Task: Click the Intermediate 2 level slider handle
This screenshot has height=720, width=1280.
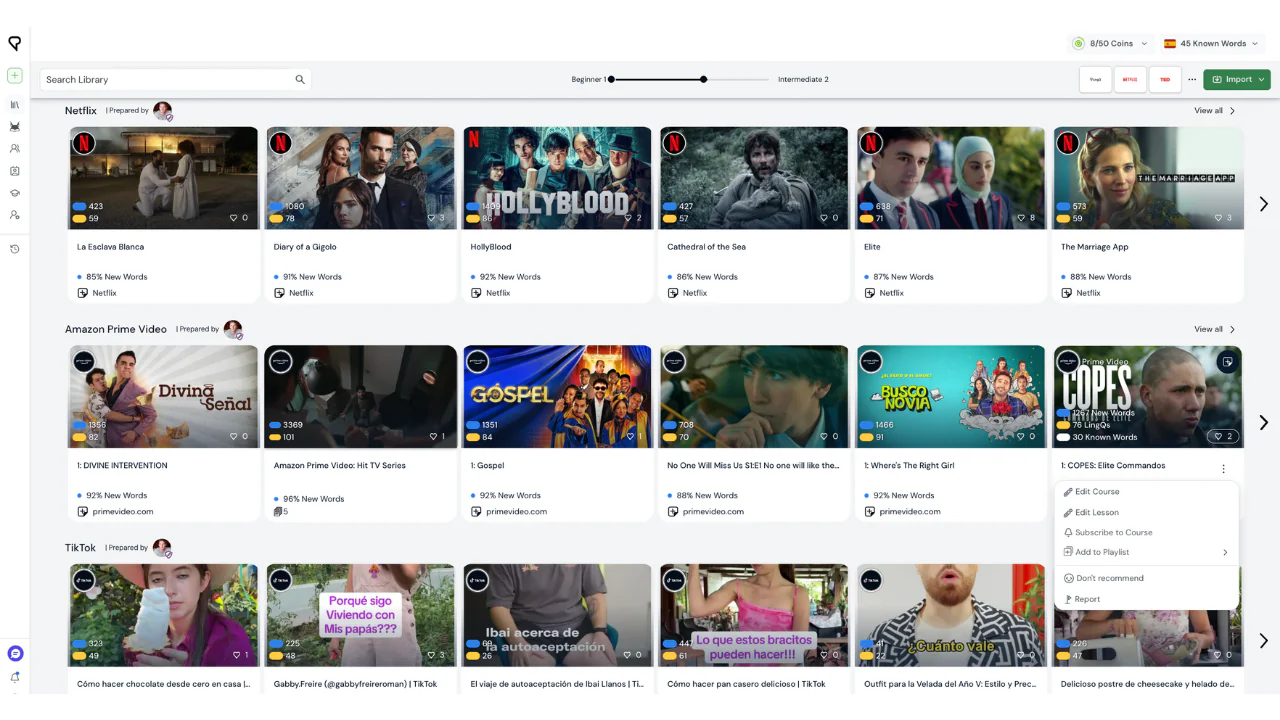Action: pyautogui.click(x=704, y=79)
